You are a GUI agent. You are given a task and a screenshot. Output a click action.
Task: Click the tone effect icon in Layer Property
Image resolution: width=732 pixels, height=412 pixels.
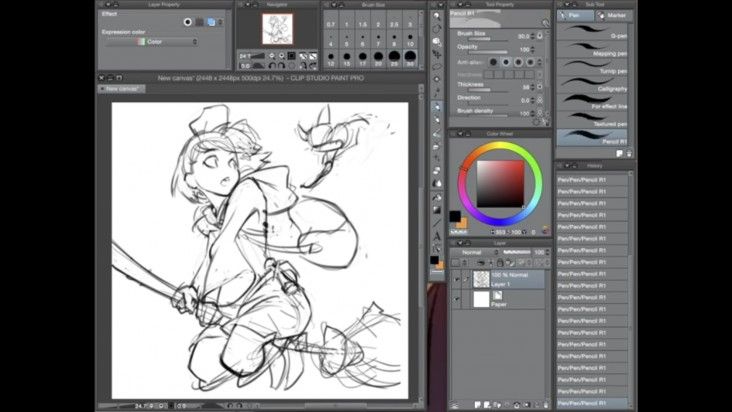click(199, 22)
